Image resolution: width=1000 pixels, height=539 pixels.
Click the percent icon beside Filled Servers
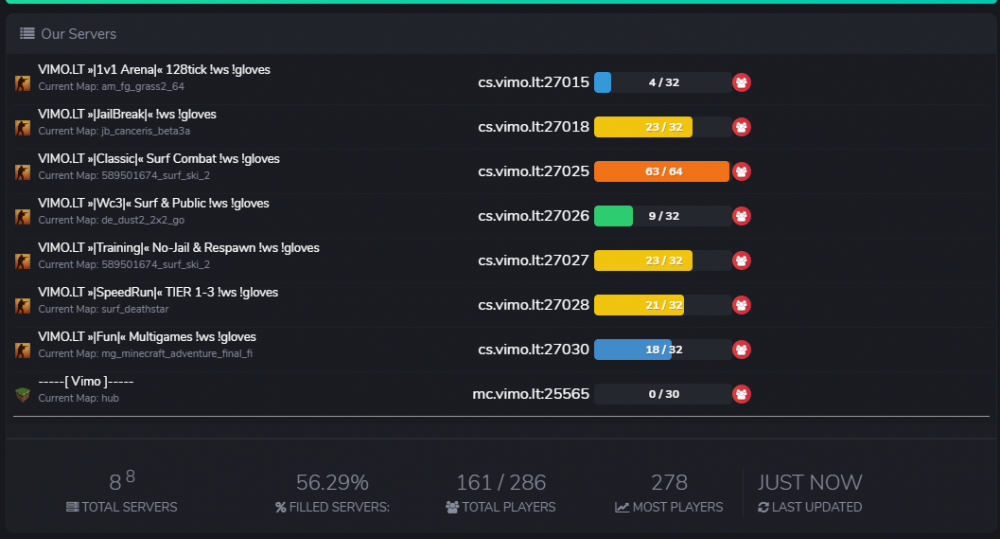(281, 508)
